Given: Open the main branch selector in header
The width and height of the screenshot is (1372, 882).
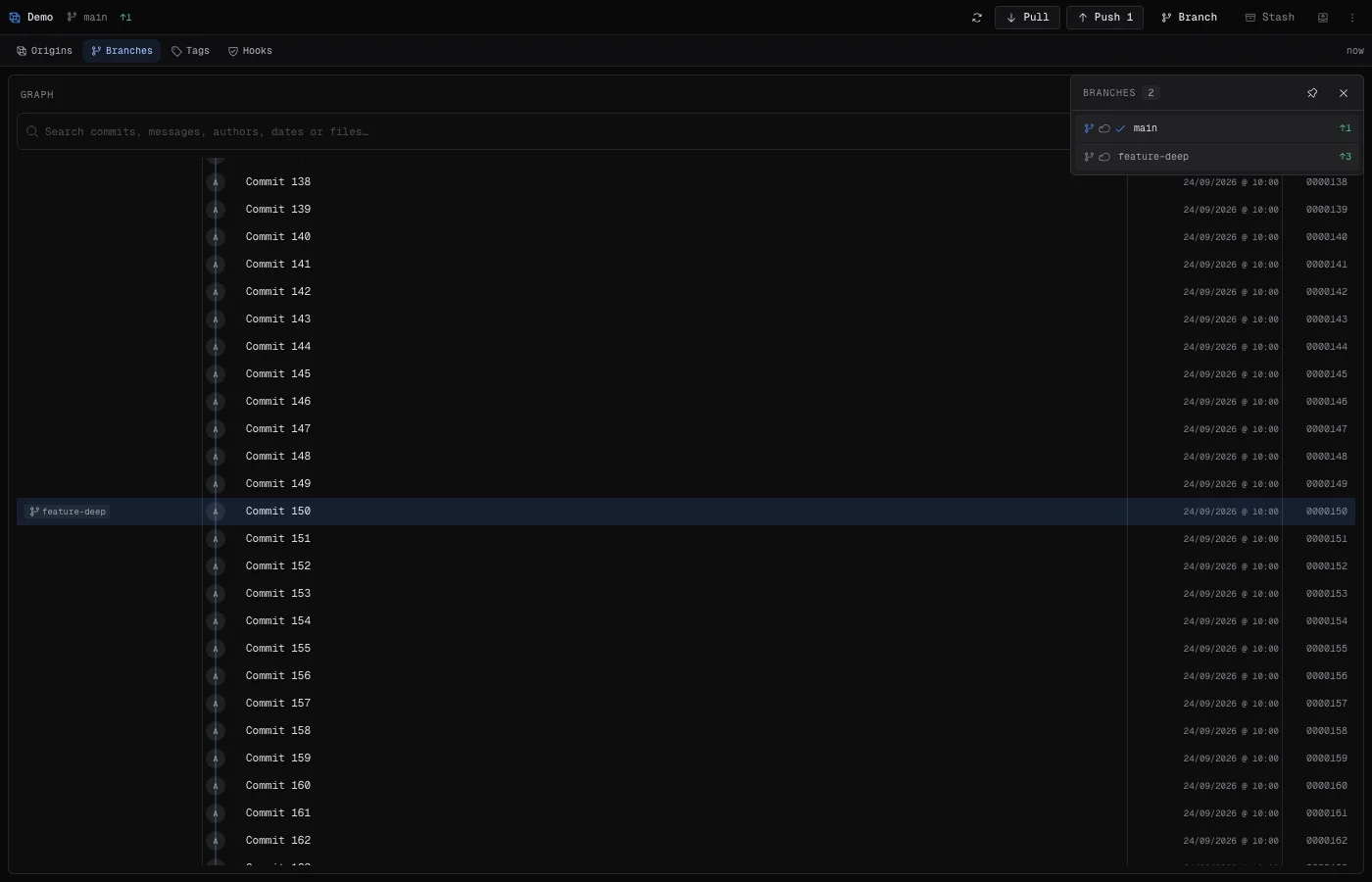Looking at the screenshot, I should [x=87, y=18].
